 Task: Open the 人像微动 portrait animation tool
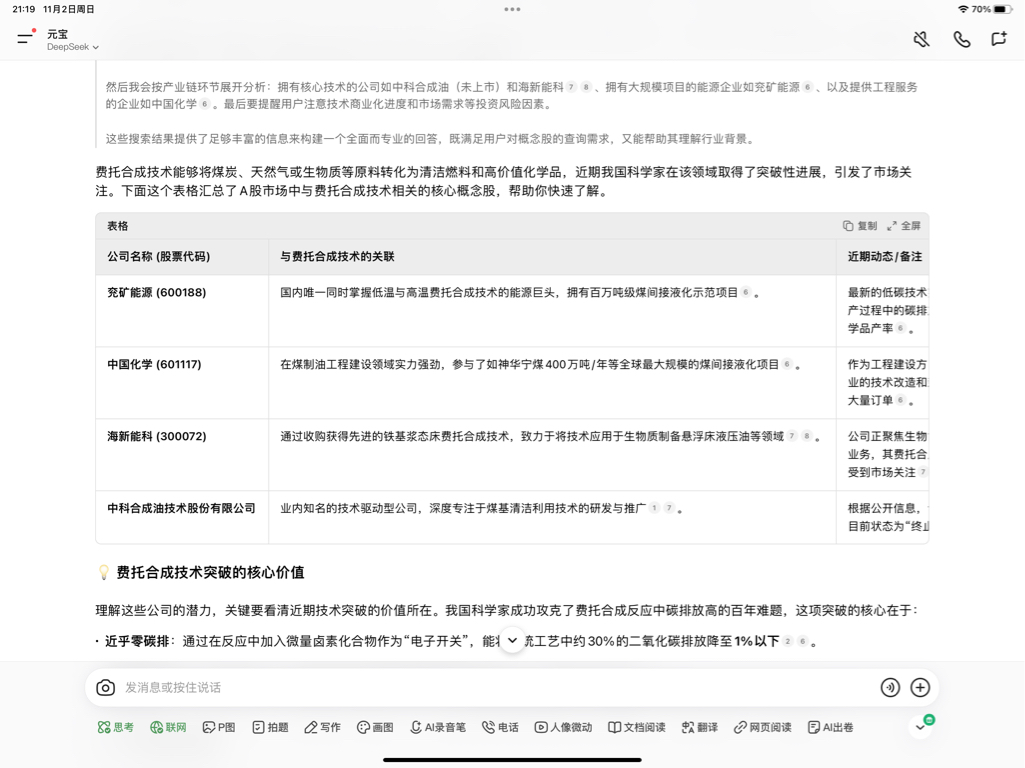[563, 727]
